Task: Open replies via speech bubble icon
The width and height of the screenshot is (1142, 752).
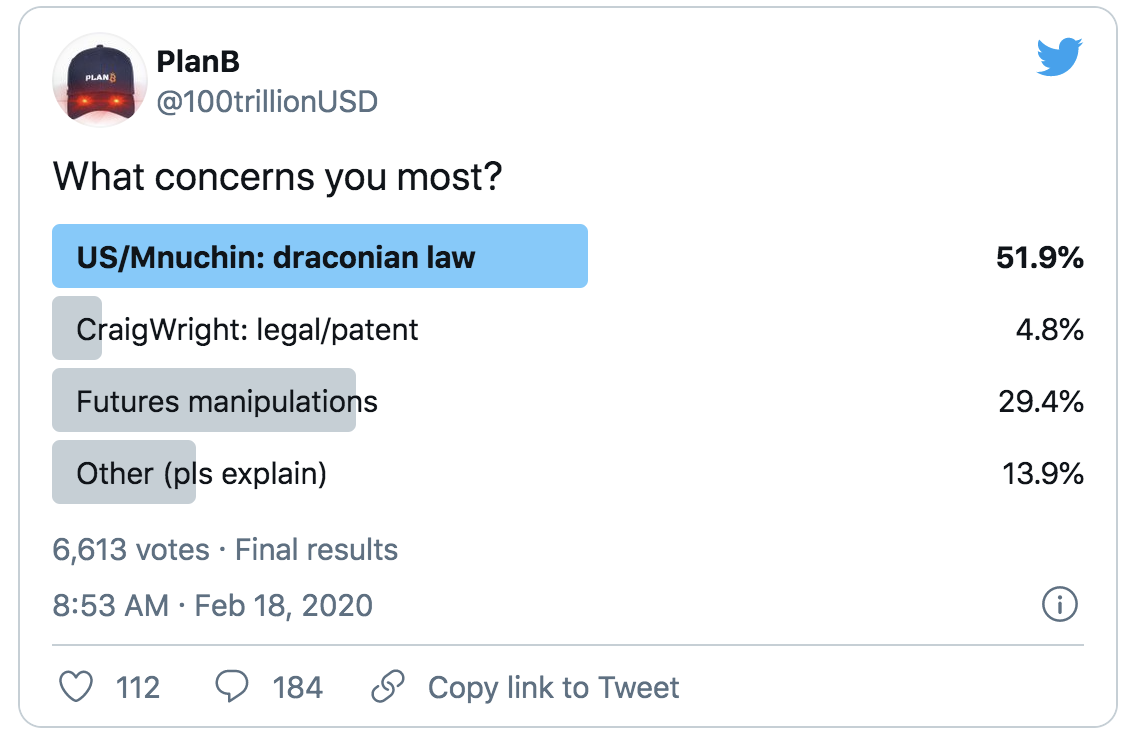Action: point(232,687)
